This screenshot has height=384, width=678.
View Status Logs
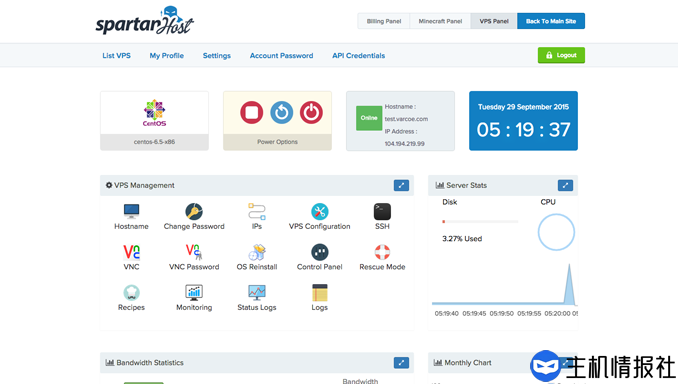coord(257,293)
